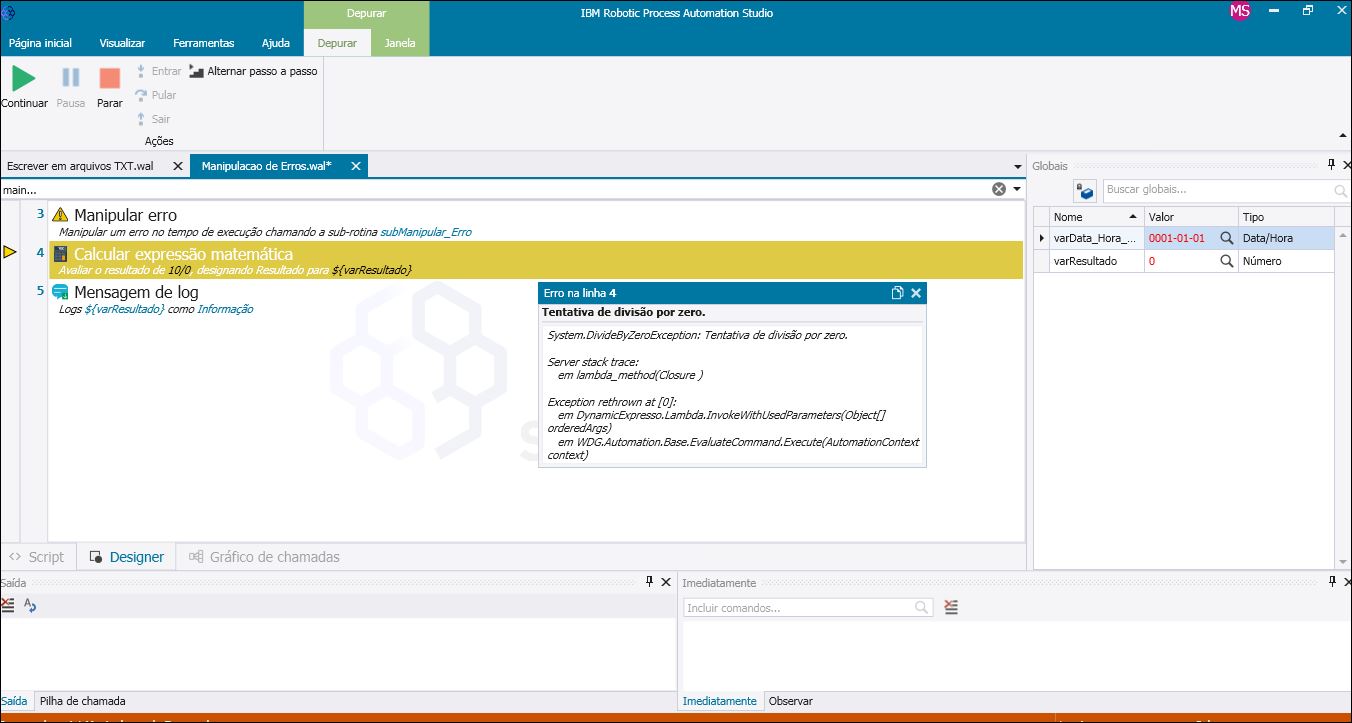This screenshot has height=723, width=1352.
Task: Open the Ajuda ribbon tab
Action: click(x=276, y=43)
